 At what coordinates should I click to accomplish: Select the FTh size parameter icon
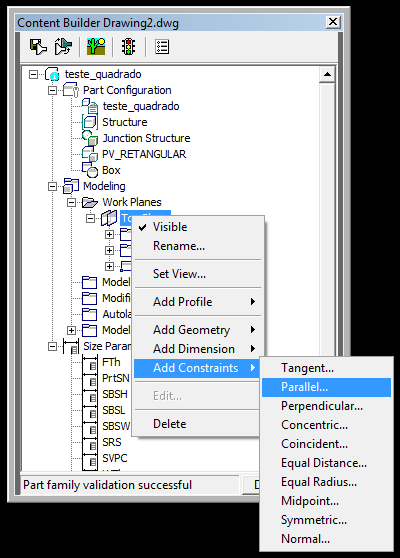pyautogui.click(x=90, y=362)
